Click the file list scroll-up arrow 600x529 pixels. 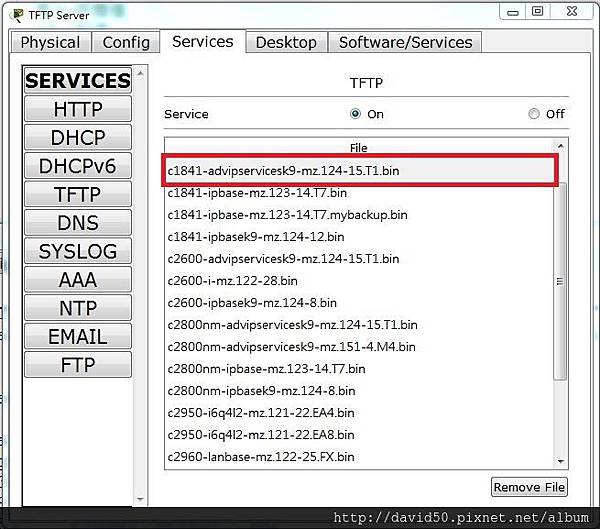point(561,146)
